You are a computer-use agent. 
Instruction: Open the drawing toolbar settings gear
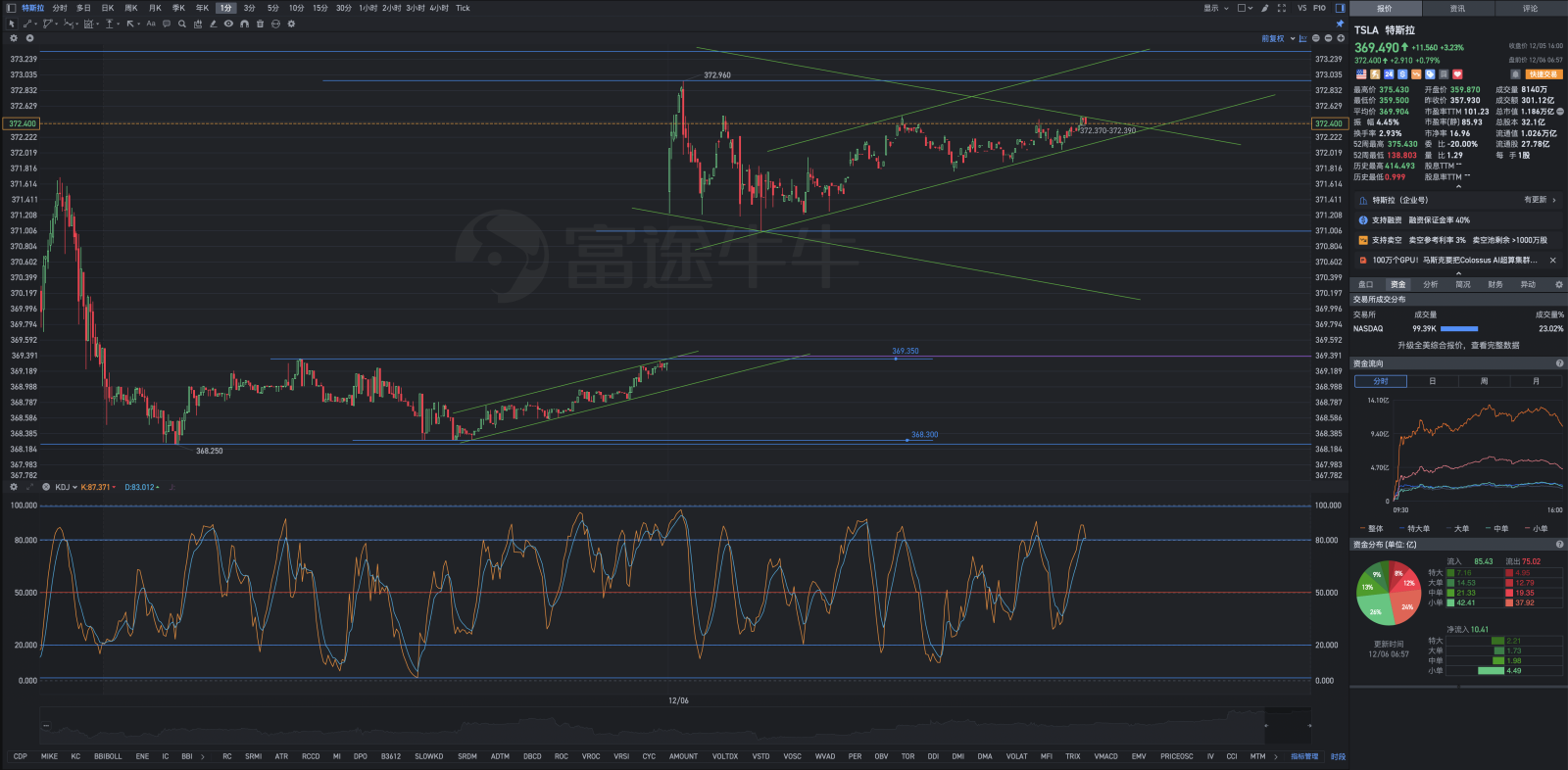click(x=291, y=24)
